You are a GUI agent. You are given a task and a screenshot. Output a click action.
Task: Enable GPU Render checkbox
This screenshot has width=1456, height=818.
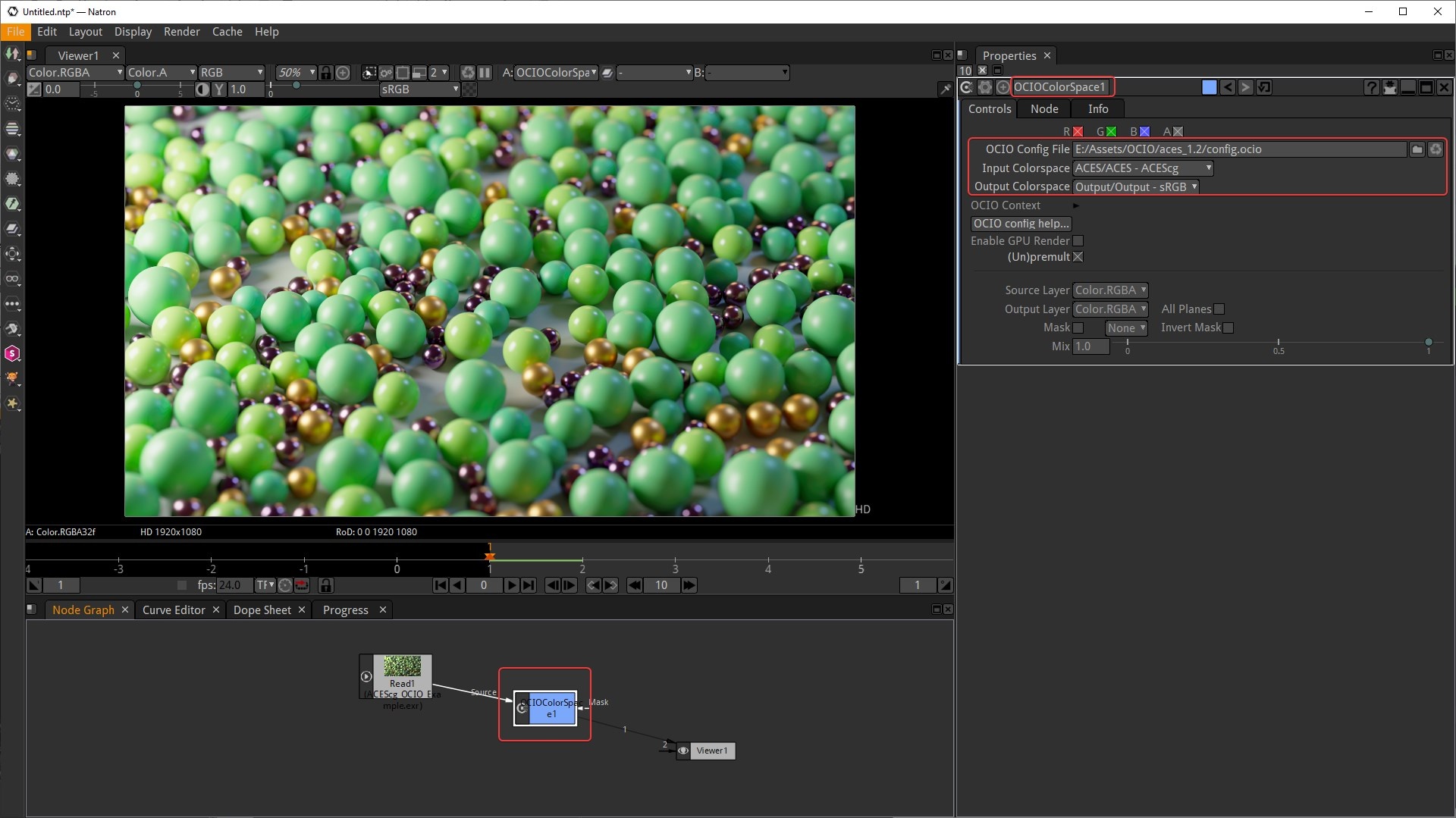tap(1078, 241)
